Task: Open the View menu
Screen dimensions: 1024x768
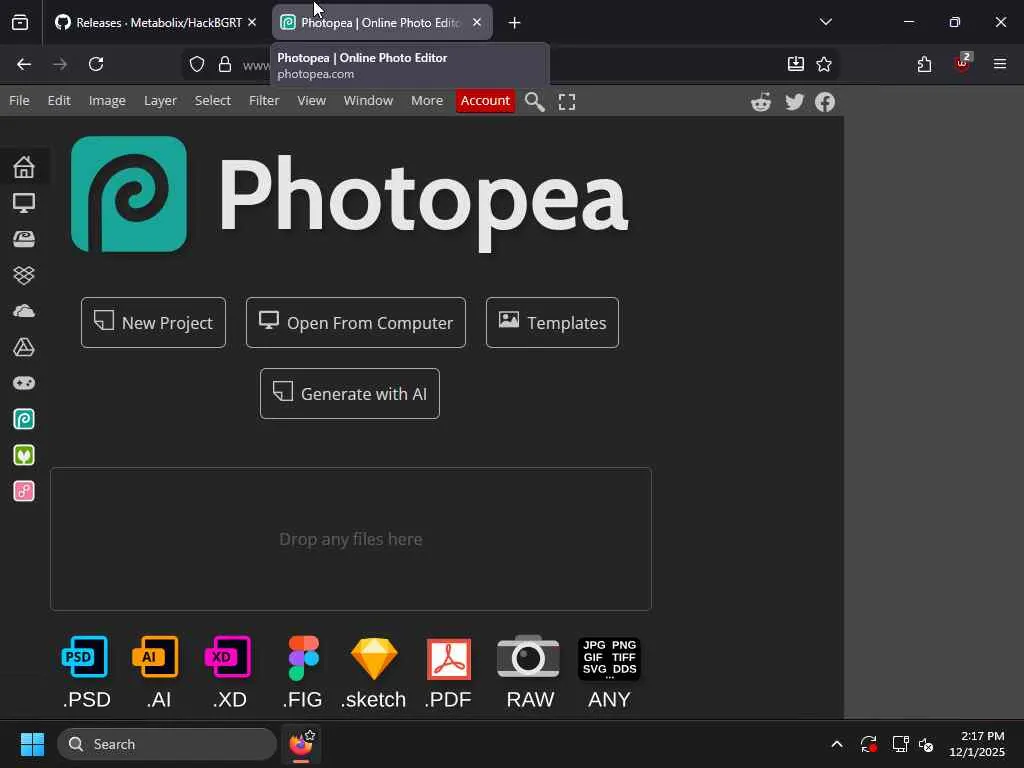Action: [312, 101]
